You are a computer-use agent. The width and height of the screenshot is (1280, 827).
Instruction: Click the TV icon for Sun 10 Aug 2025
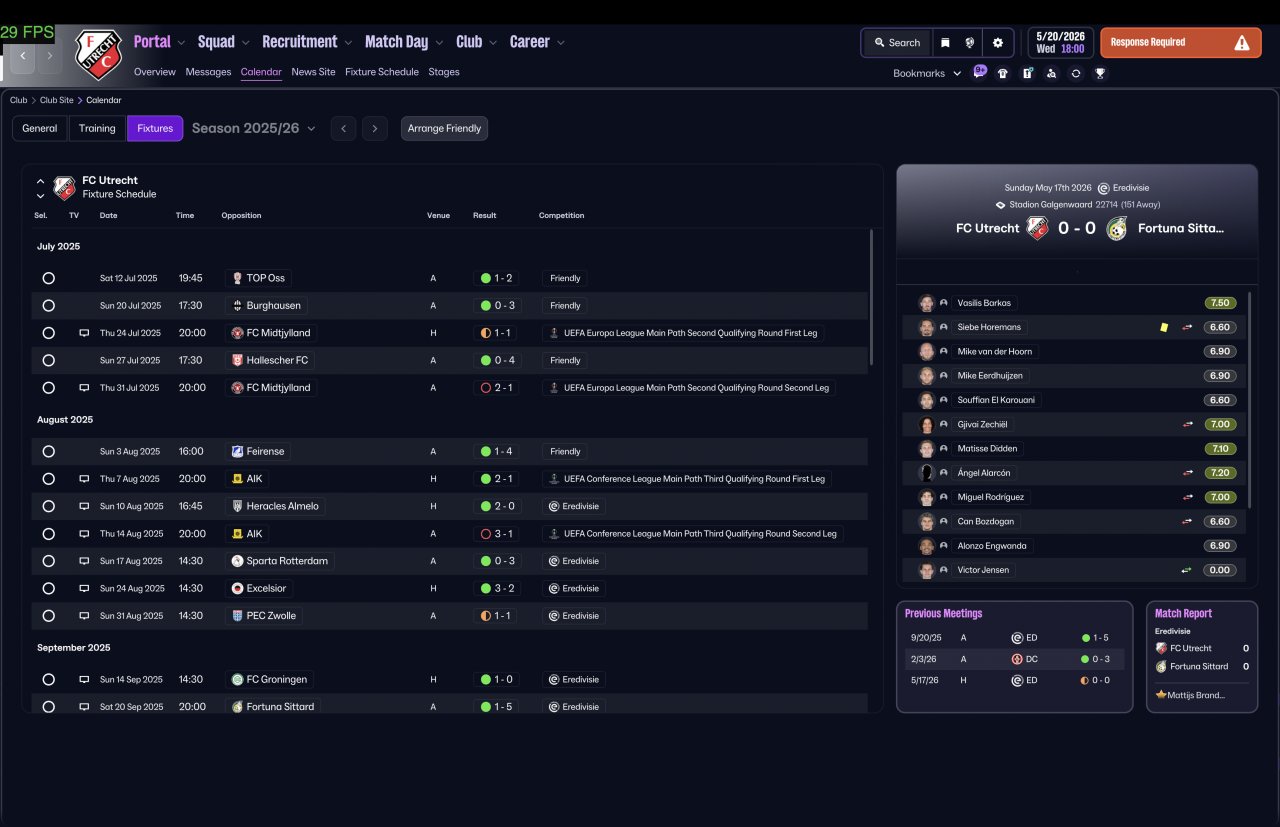[x=84, y=506]
